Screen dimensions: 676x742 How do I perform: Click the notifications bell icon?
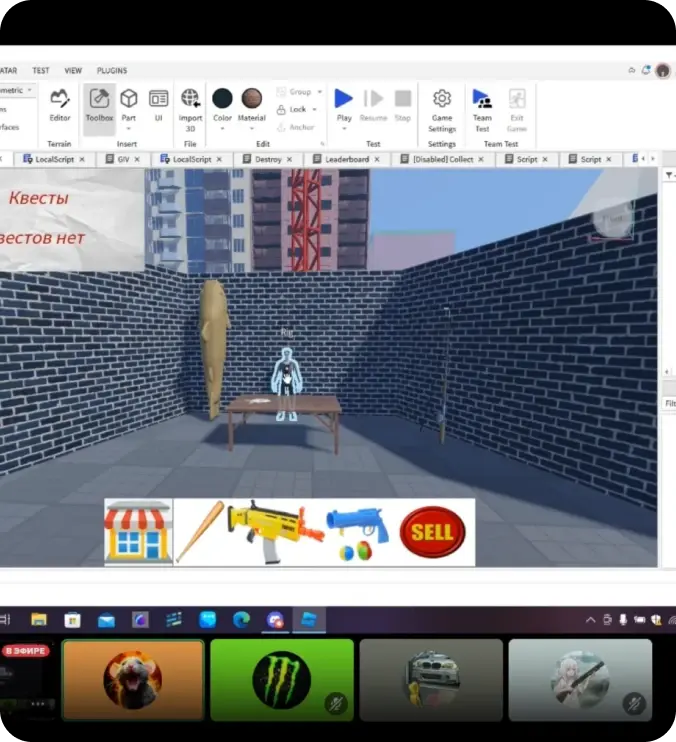click(x=646, y=70)
